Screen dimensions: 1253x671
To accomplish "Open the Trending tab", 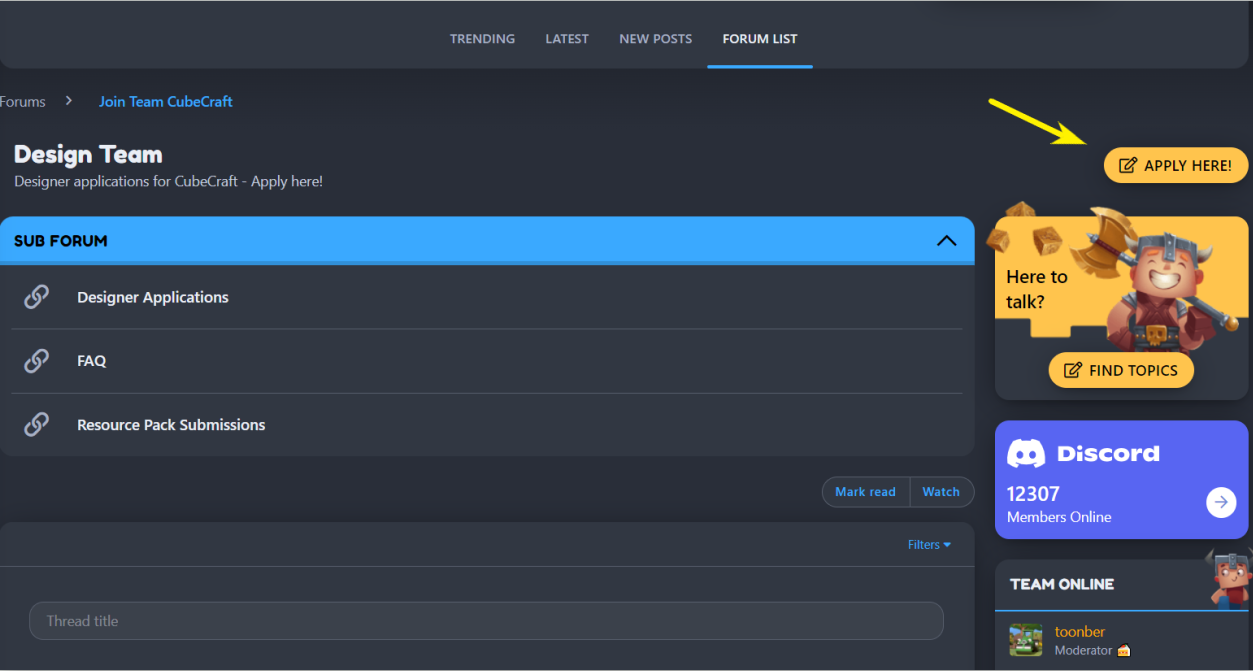I will [x=482, y=39].
